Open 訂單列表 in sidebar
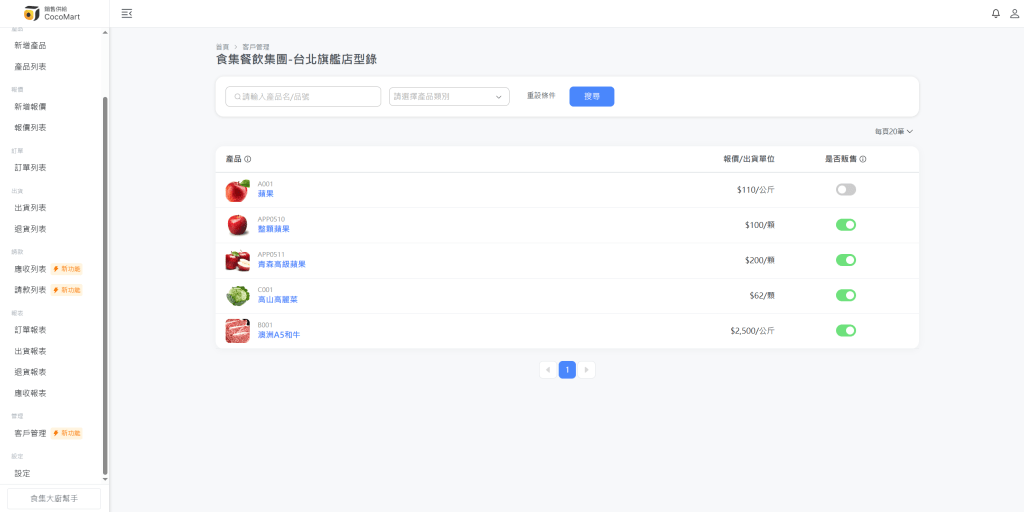This screenshot has height=512, width=1024. pos(30,168)
